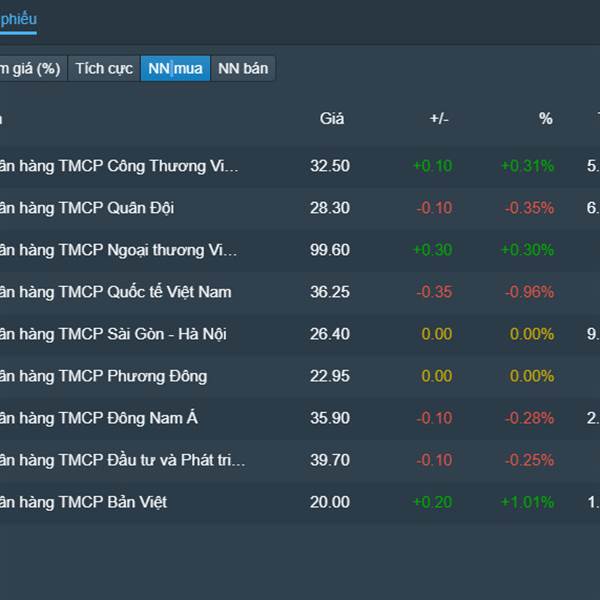Viewport: 600px width, 600px height.
Task: Click price 35.90 cell
Action: coord(330,418)
